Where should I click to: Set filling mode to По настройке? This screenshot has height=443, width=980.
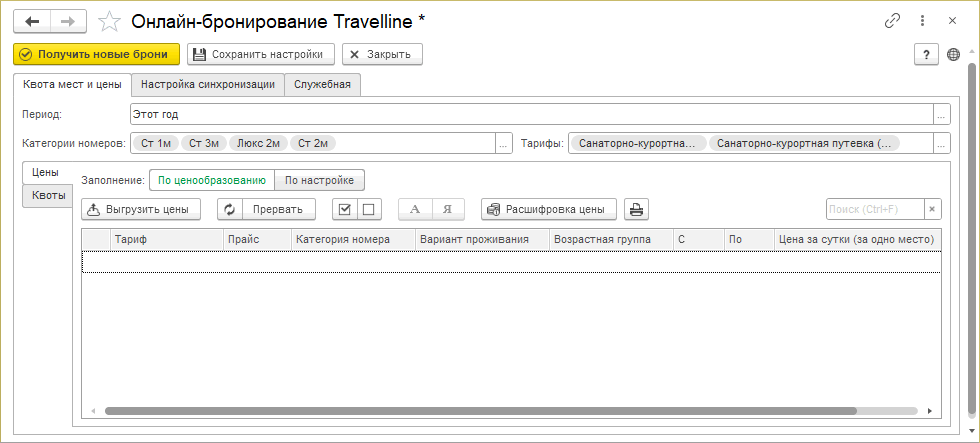pyautogui.click(x=319, y=180)
